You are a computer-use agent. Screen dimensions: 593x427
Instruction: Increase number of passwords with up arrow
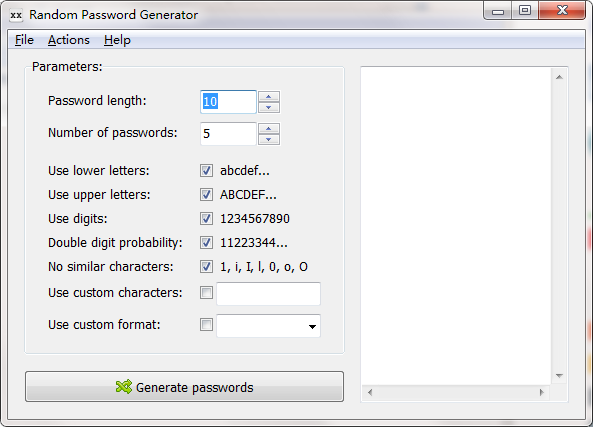(x=269, y=129)
